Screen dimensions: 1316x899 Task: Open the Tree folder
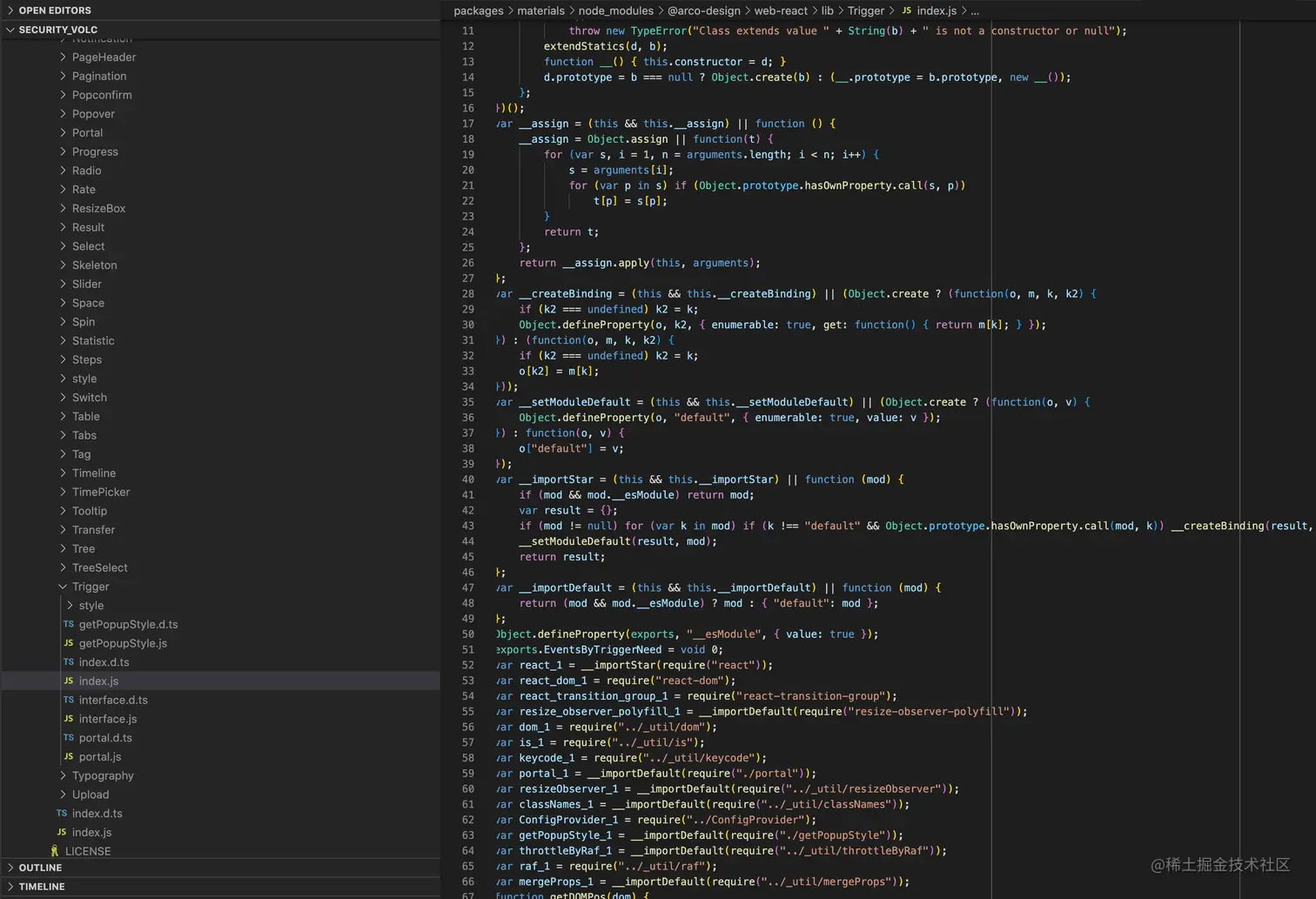84,548
